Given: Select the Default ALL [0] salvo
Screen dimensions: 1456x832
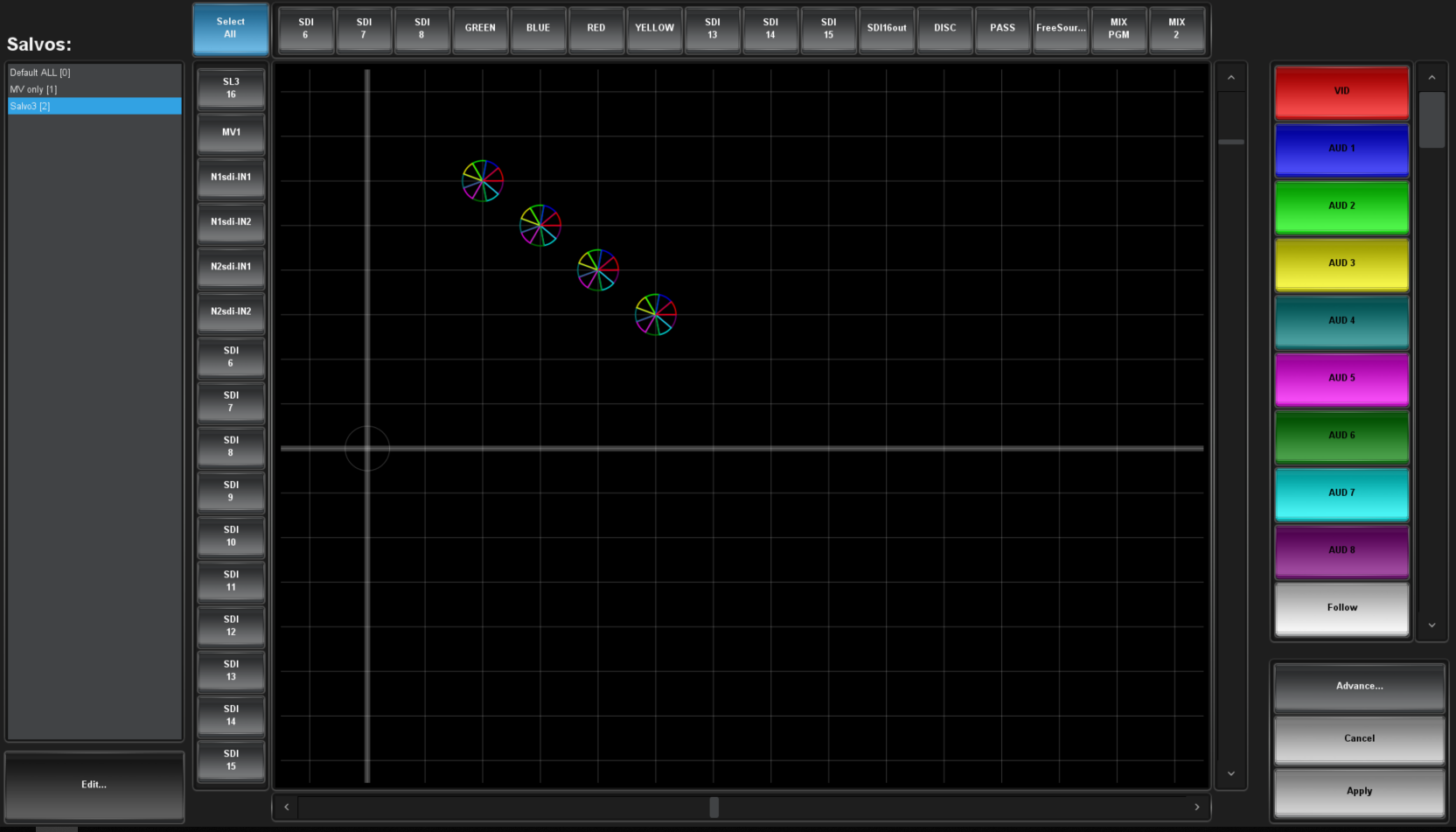Looking at the screenshot, I should pos(94,73).
